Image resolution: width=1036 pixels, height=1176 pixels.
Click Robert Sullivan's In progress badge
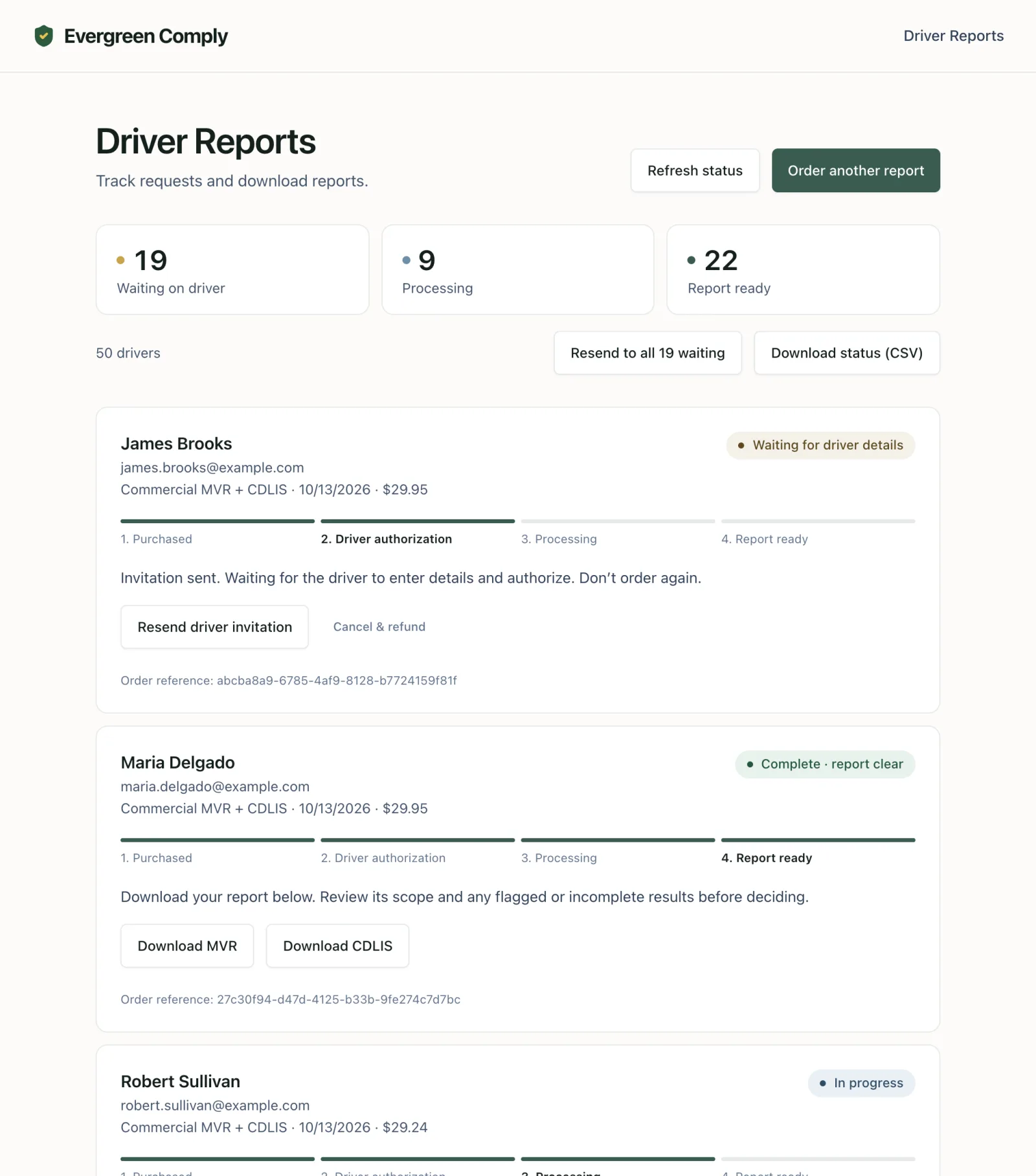(861, 1083)
